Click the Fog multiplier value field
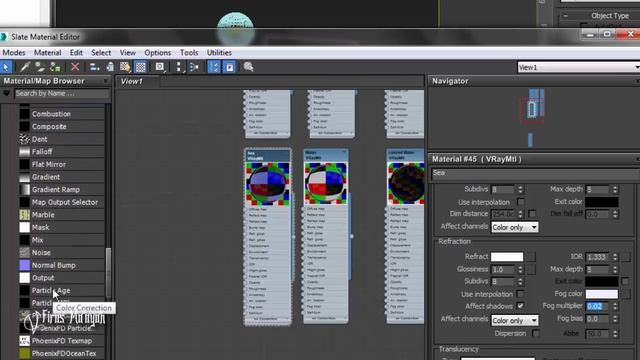This screenshot has width=640, height=360. pos(598,306)
